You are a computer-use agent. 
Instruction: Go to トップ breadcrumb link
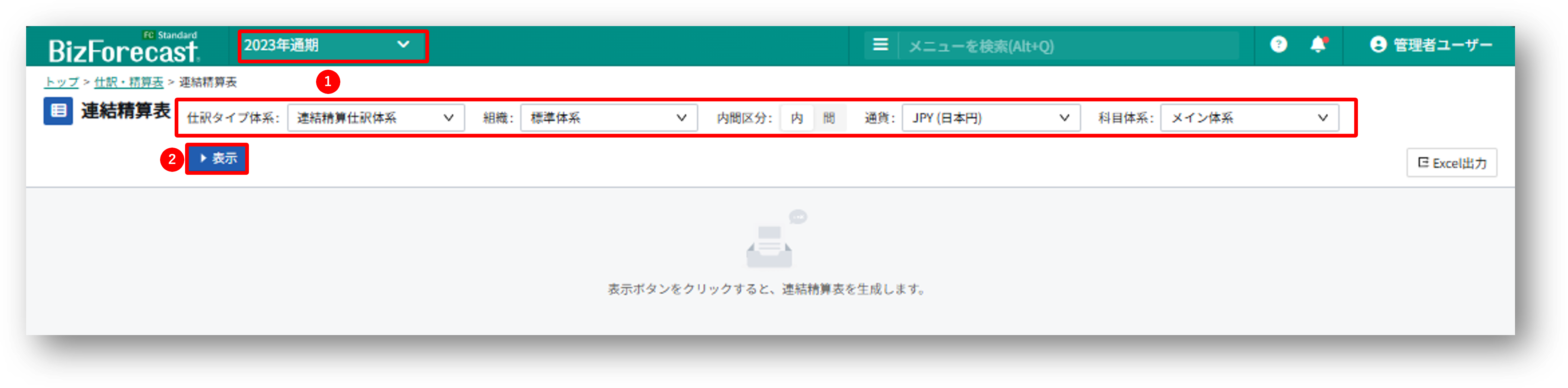(62, 82)
